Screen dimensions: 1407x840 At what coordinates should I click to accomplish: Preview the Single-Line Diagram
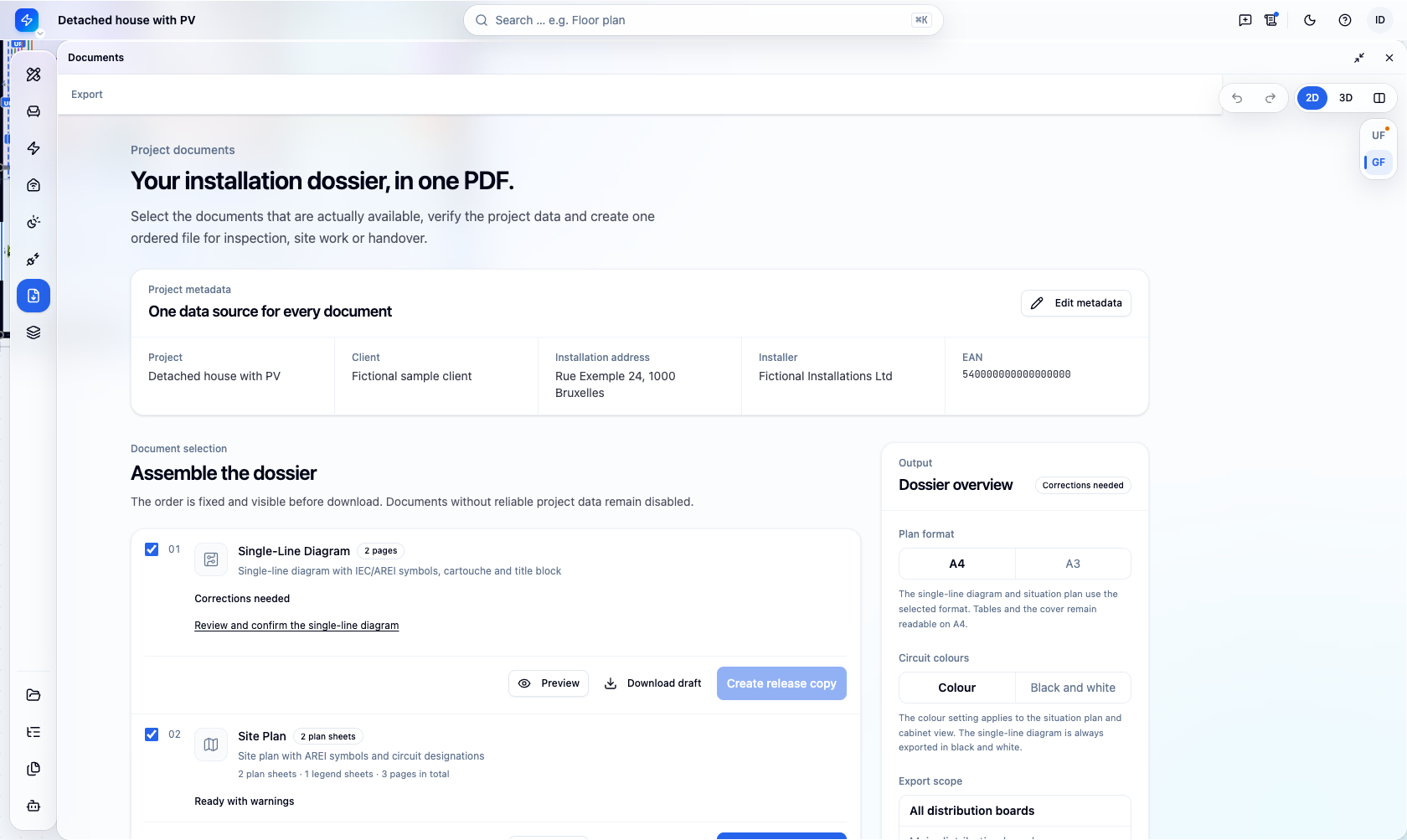[549, 683]
